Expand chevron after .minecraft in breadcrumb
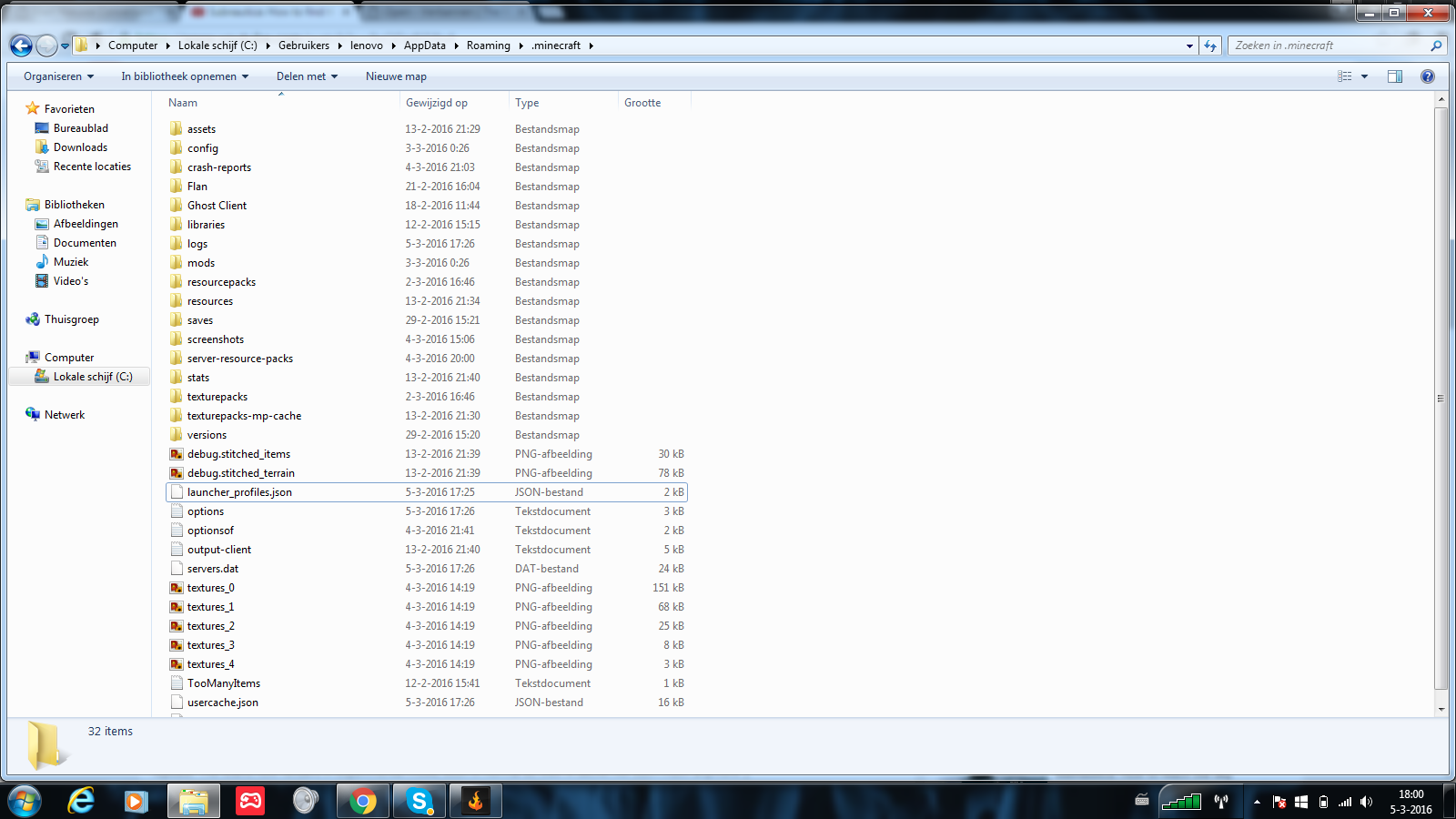The height and width of the screenshot is (819, 1456). (591, 45)
